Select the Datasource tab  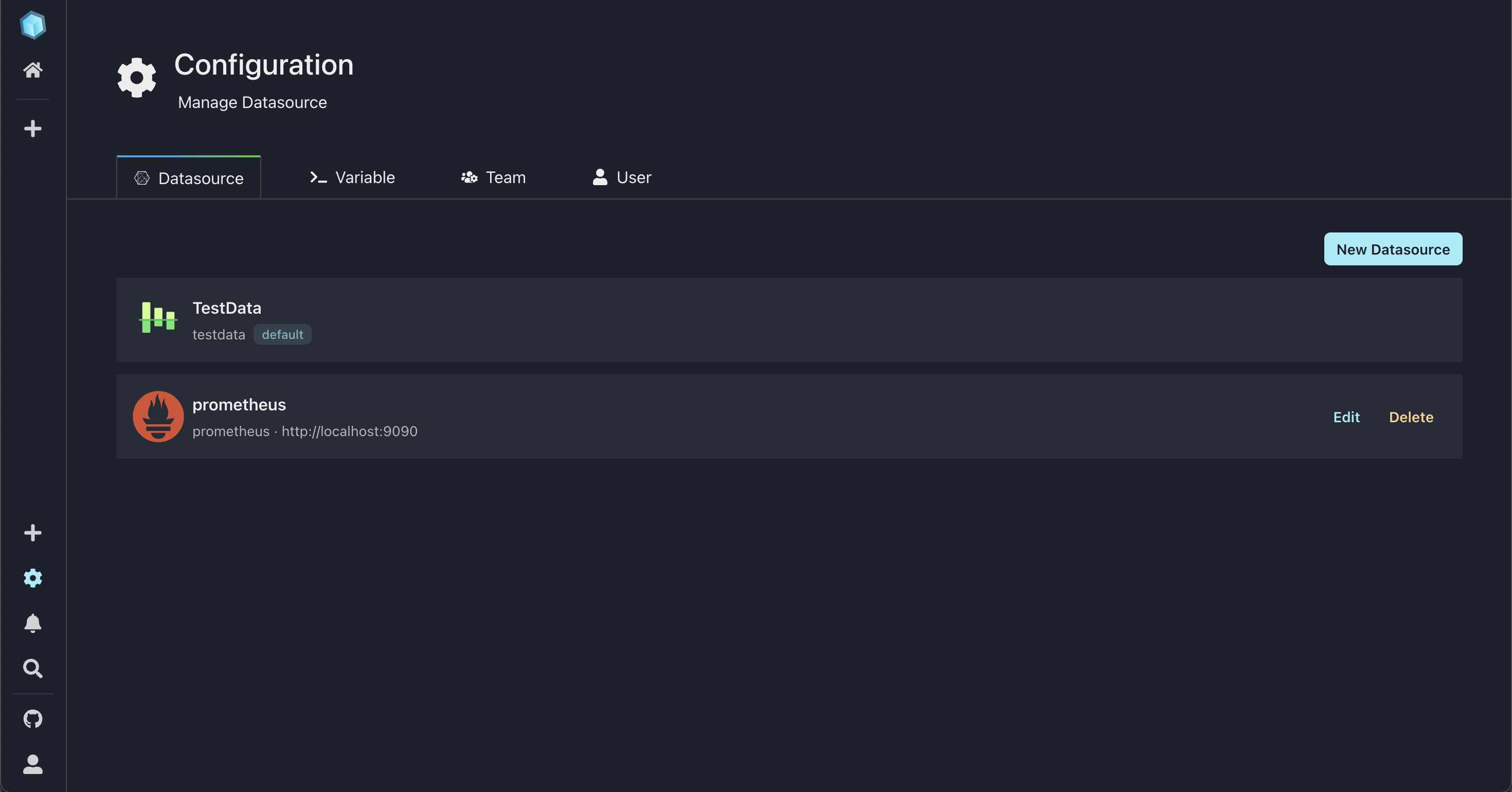click(x=188, y=177)
